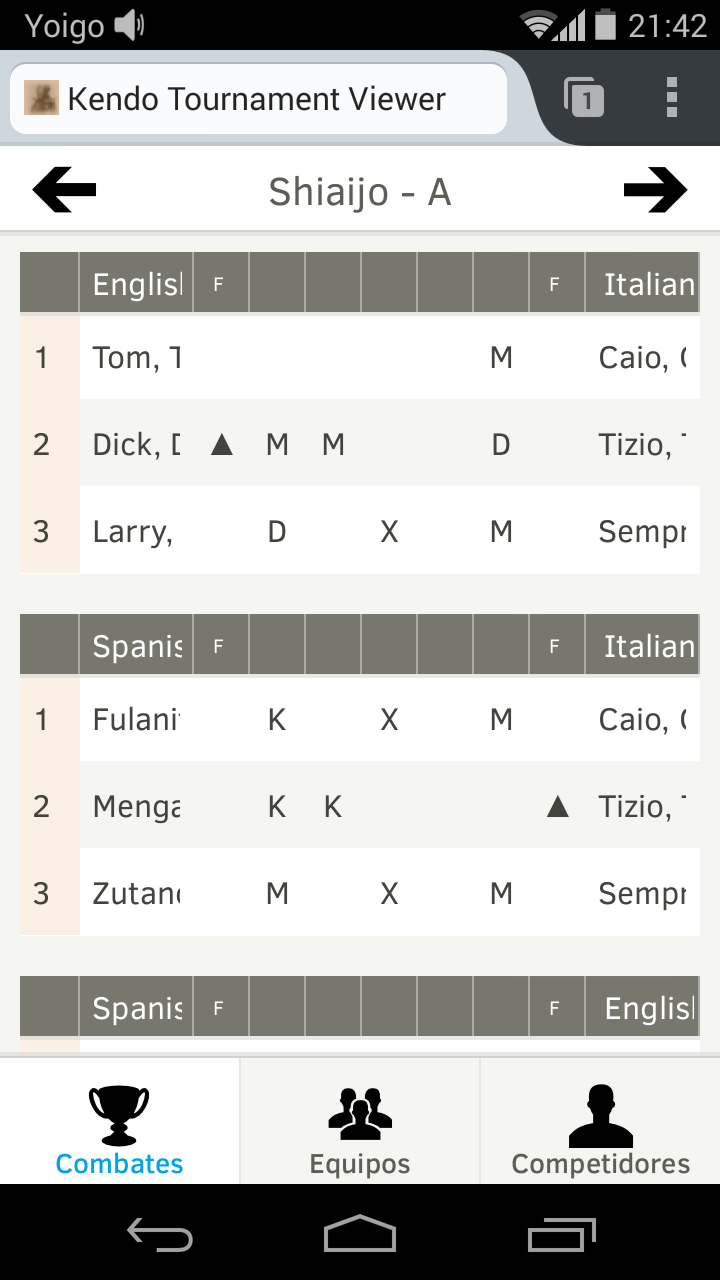
Task: Select the Shiaijo - A title
Action: point(360,191)
